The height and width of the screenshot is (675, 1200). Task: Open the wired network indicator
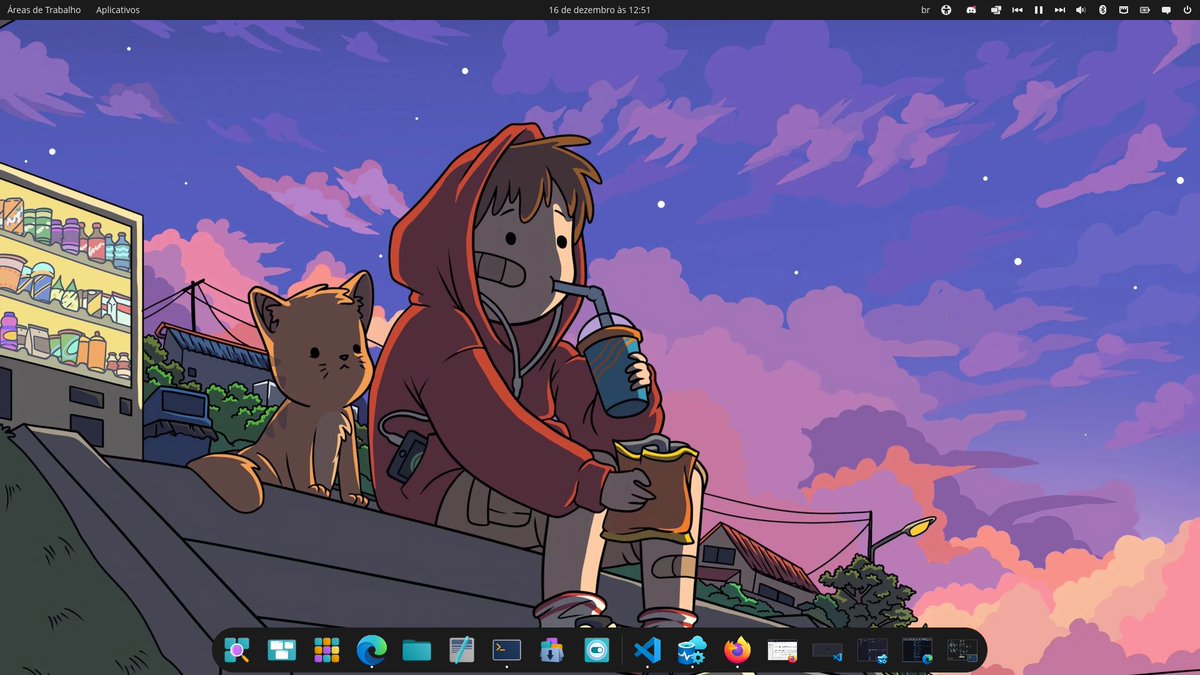[x=1124, y=10]
